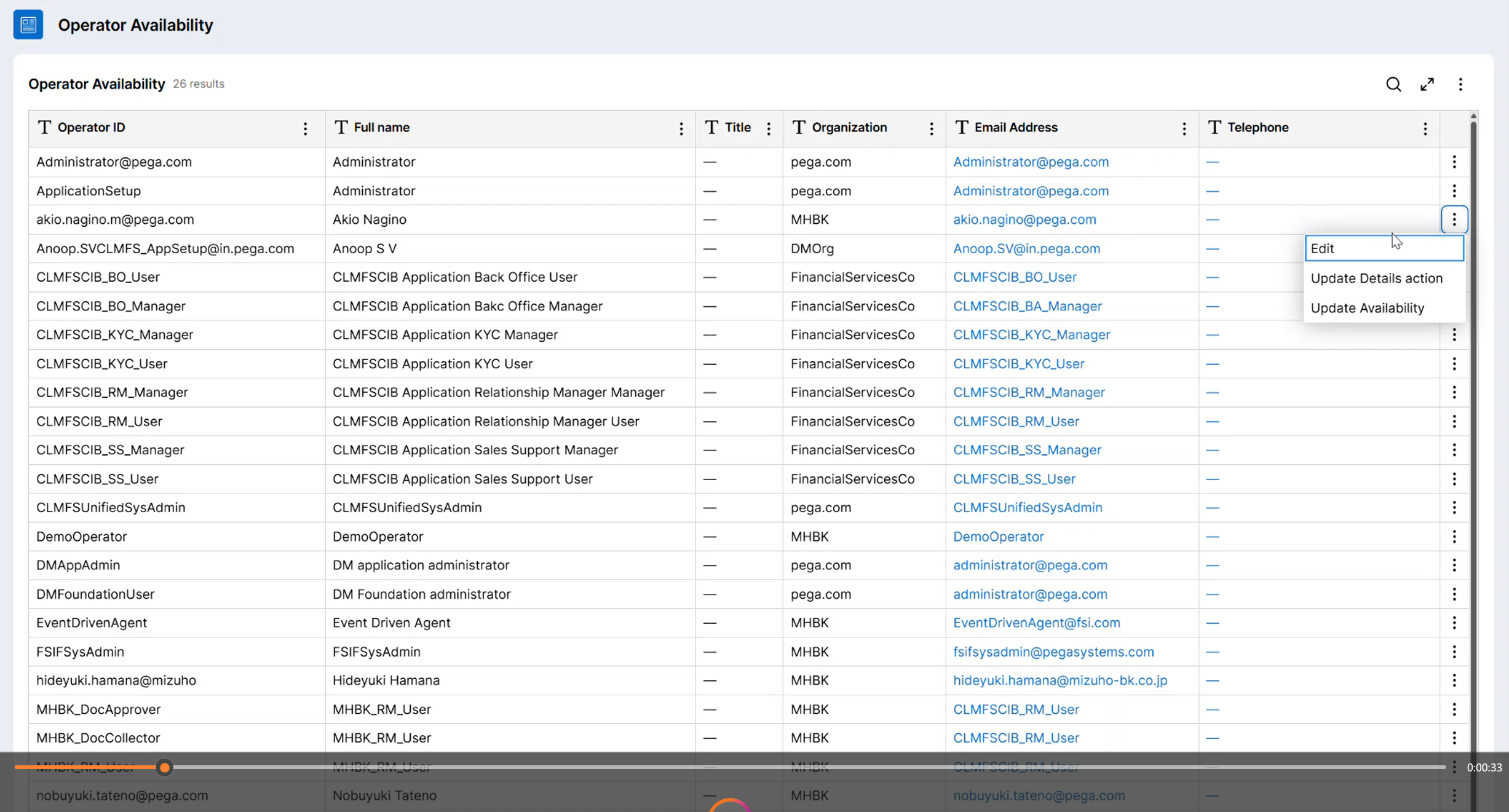Open row actions kebab for Administrator@pega.com

tap(1454, 162)
